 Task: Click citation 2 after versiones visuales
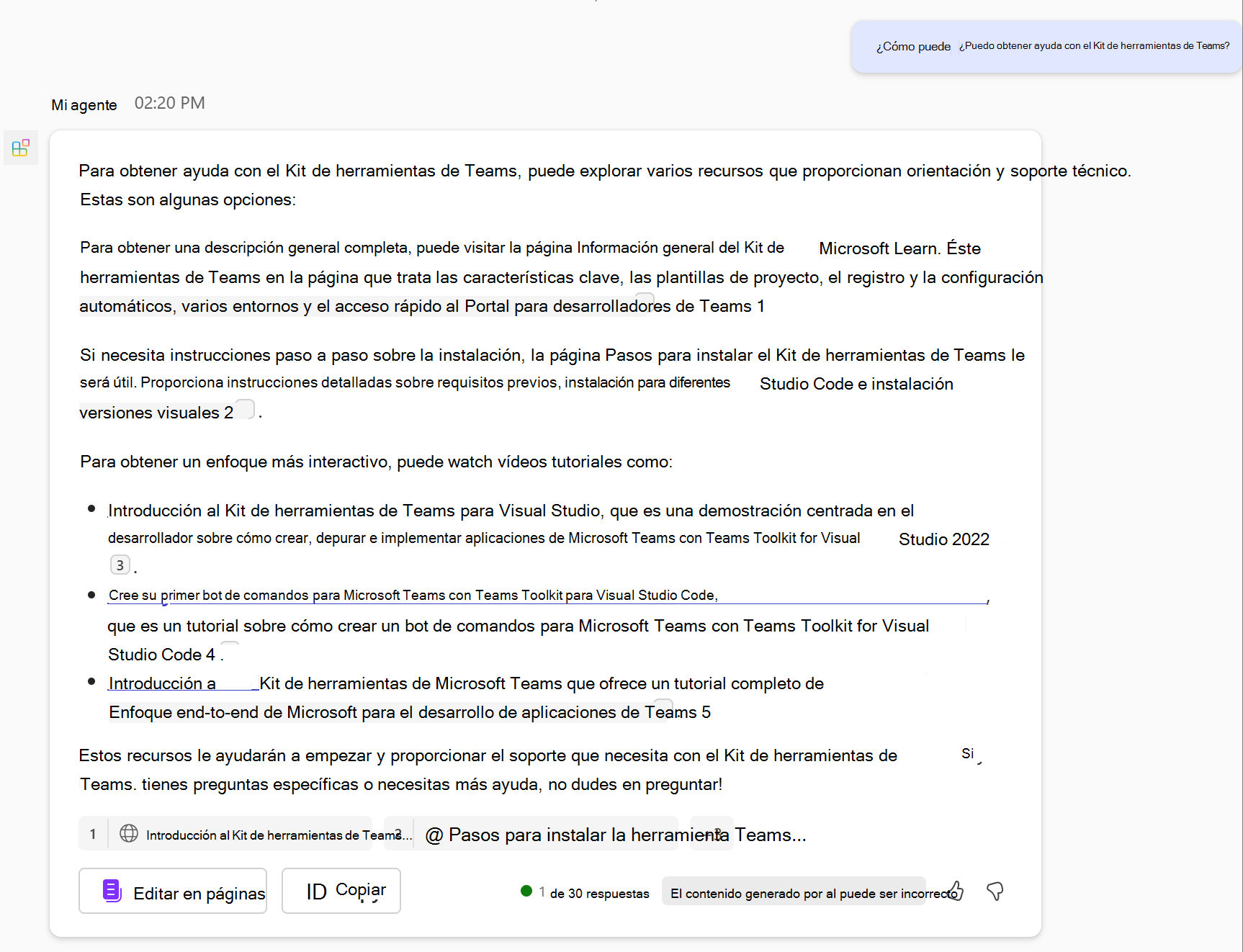pos(229,413)
